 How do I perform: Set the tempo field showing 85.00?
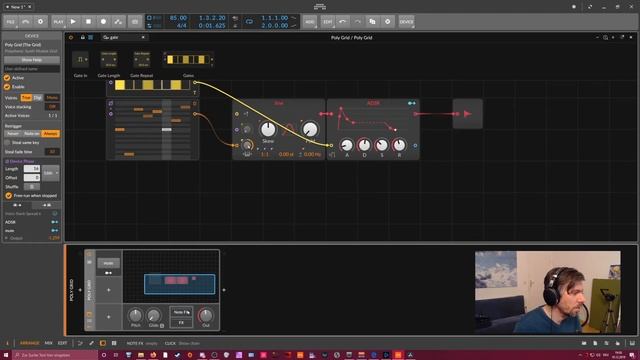point(178,18)
